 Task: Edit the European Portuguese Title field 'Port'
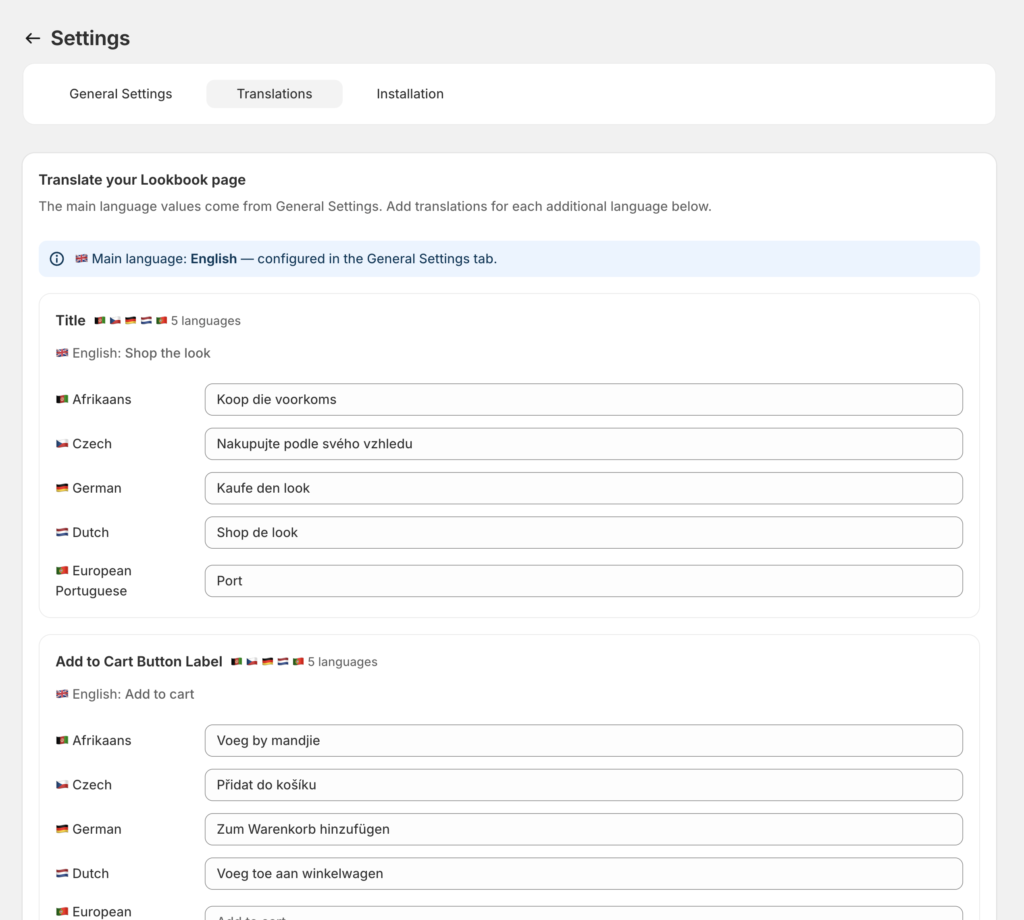point(583,581)
